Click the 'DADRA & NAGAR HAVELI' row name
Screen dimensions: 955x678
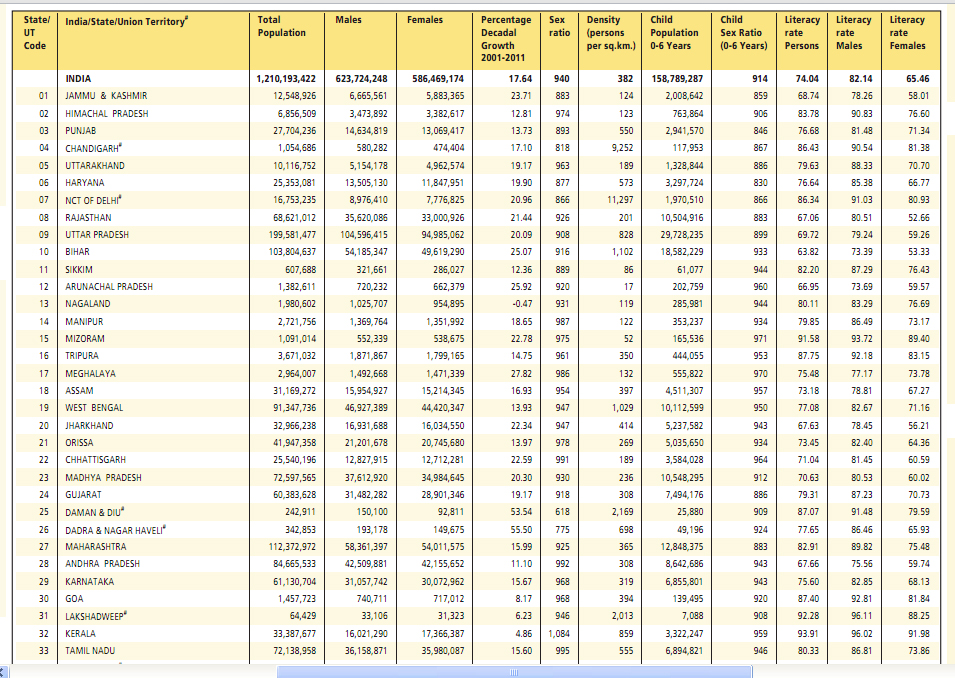(x=115, y=530)
